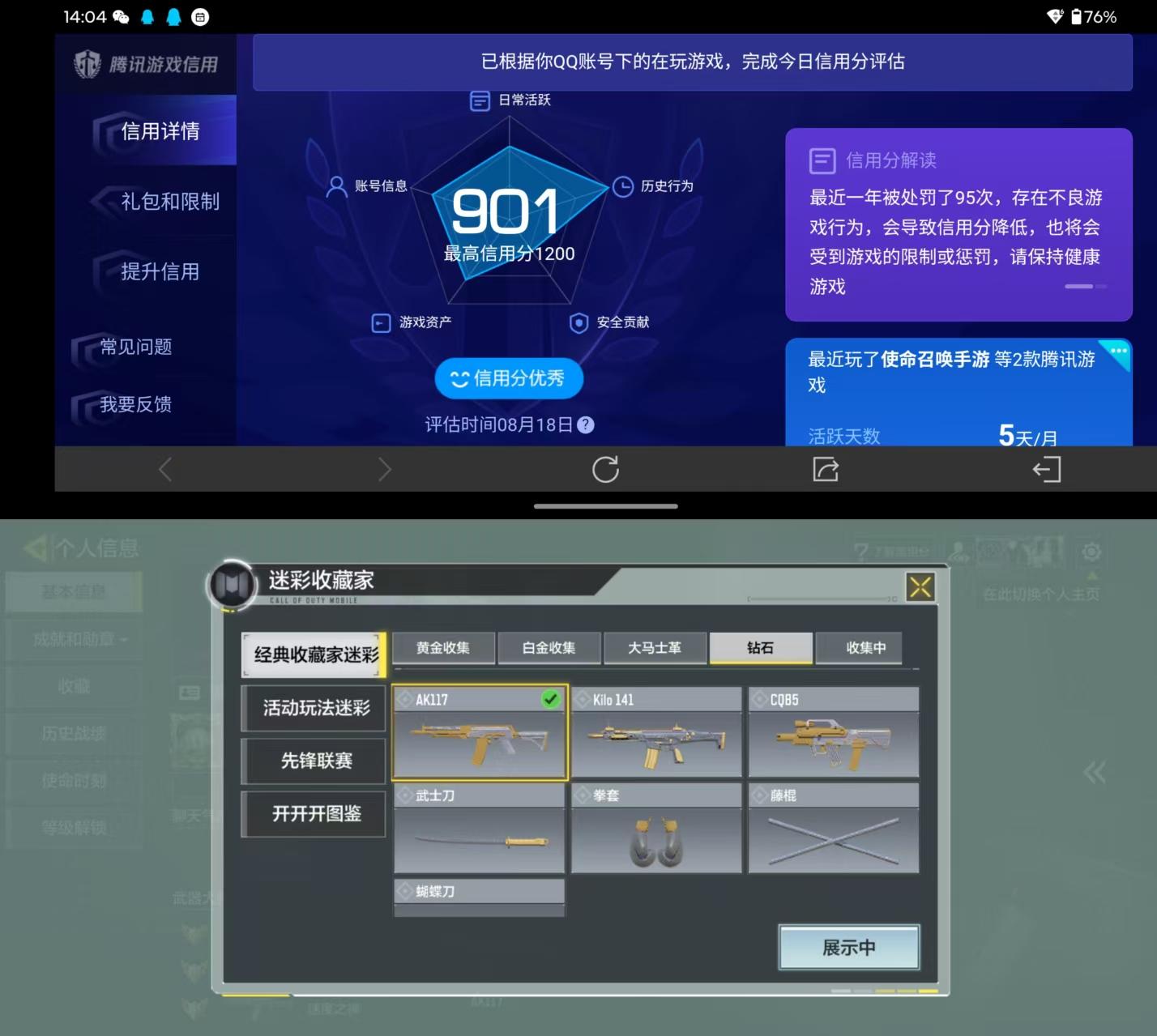This screenshot has height=1036, width=1157.
Task: Select the 武士刀 weapon card
Action: [480, 828]
